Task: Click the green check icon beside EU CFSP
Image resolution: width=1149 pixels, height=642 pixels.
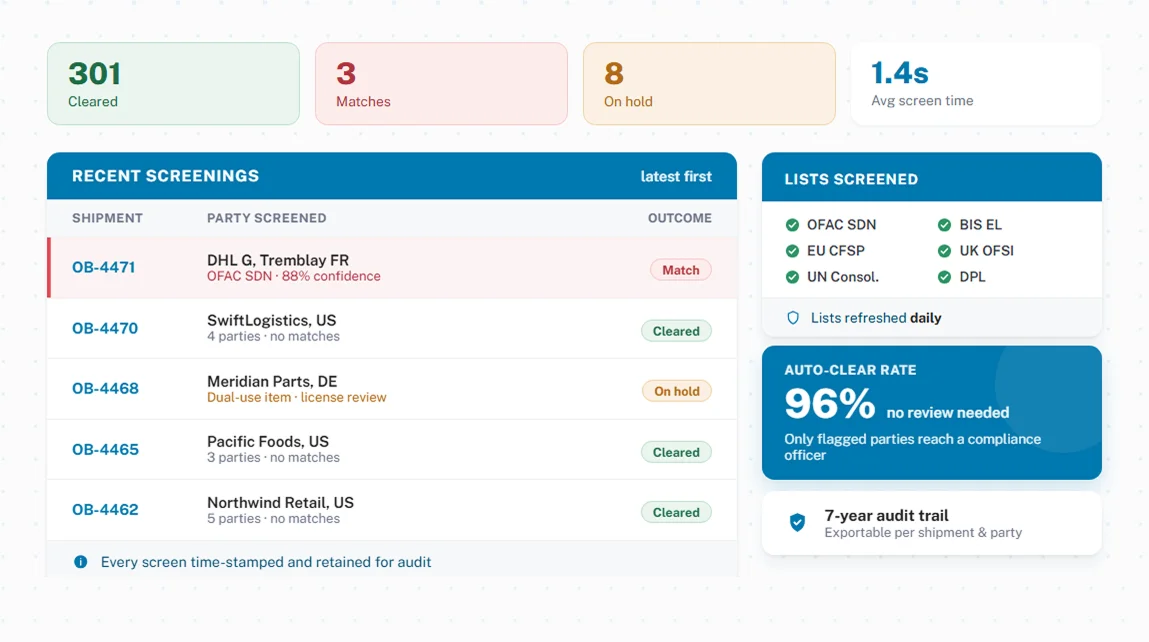Action: [792, 251]
